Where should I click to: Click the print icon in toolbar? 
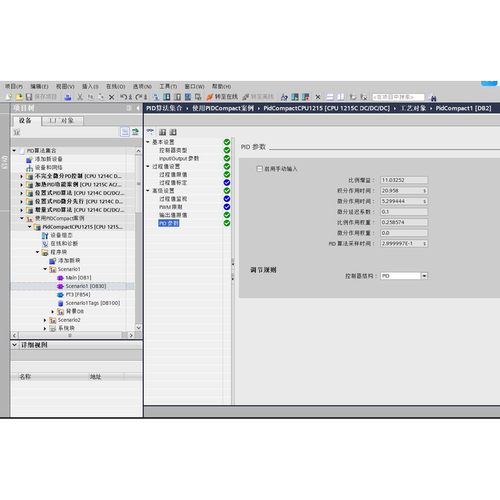point(68,97)
